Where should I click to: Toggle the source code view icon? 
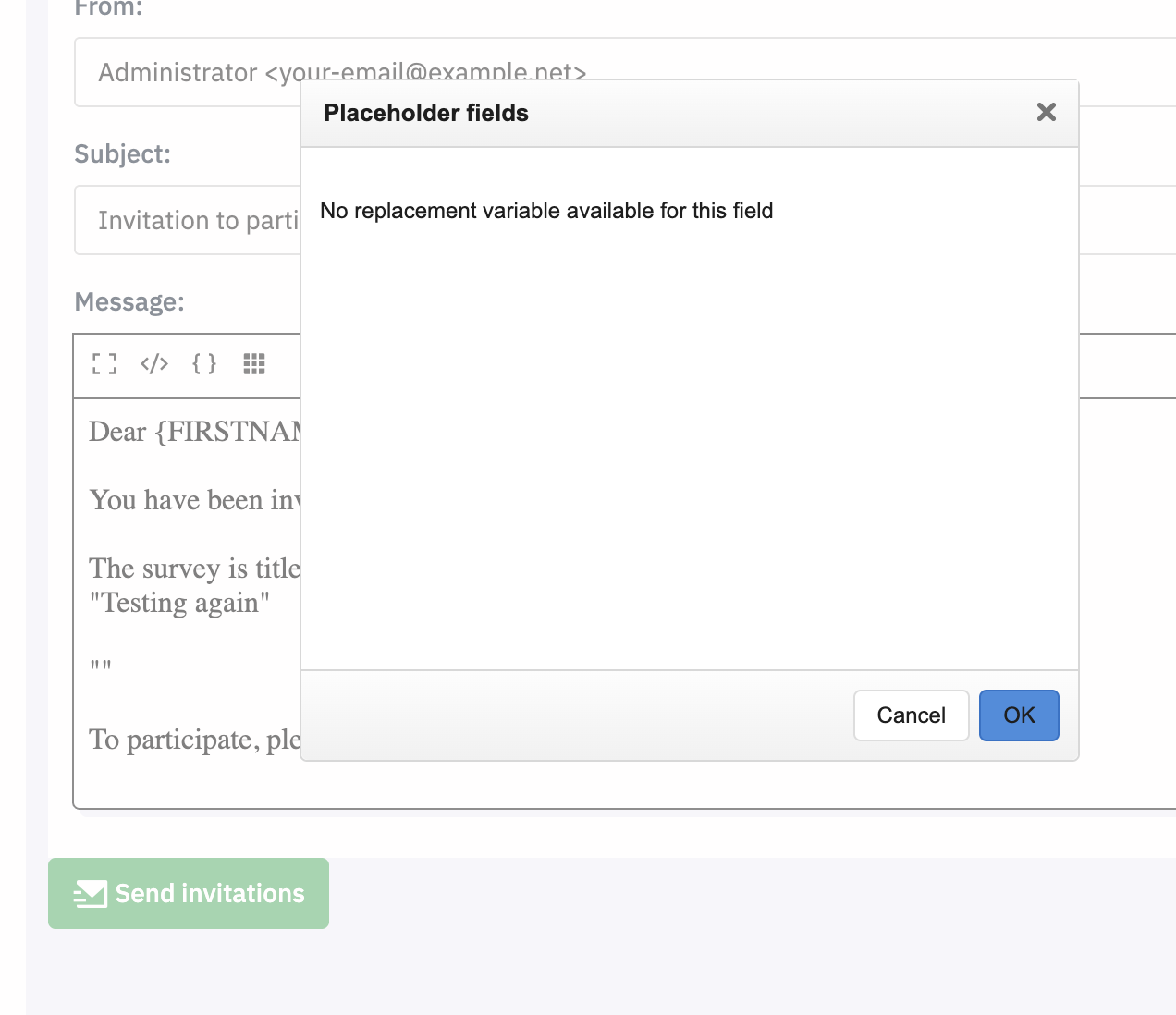point(154,364)
